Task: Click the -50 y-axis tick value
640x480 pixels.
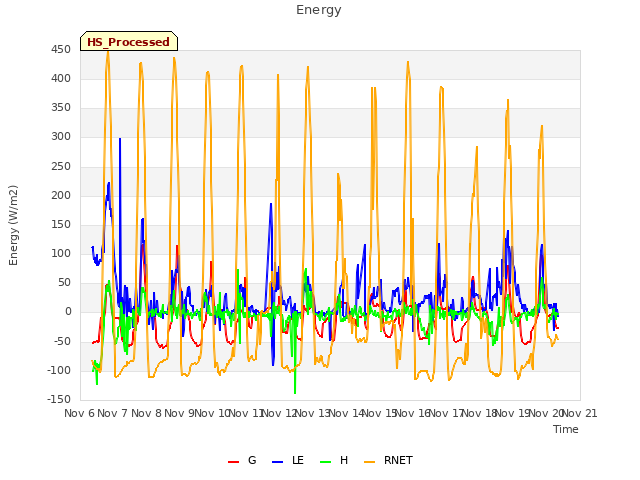Action: (63, 341)
